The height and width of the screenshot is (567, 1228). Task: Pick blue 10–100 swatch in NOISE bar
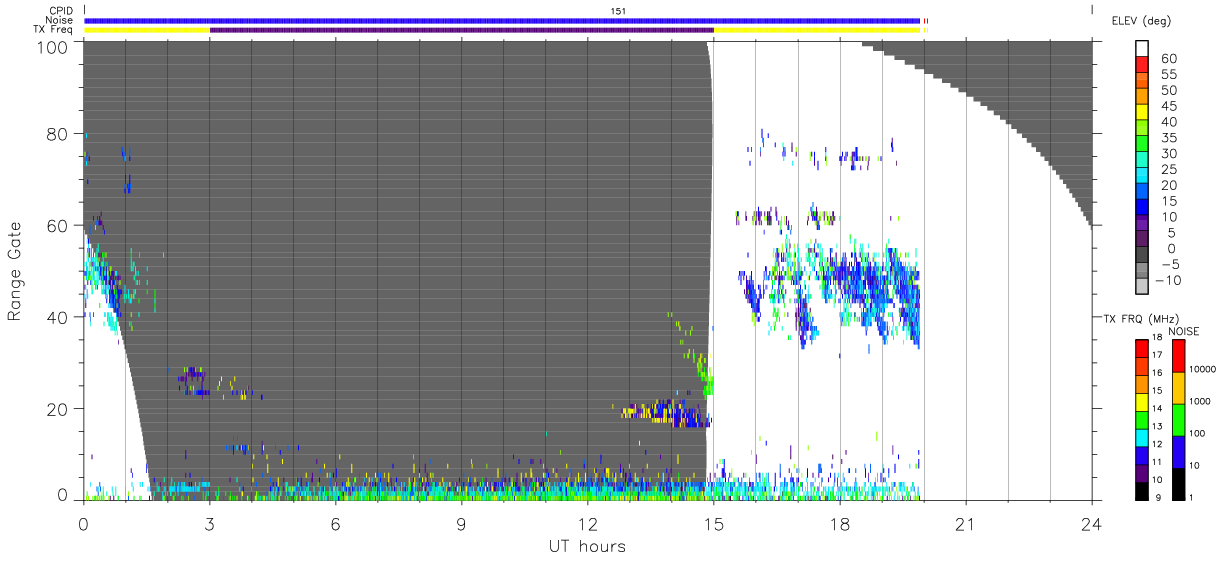pyautogui.click(x=1178, y=452)
